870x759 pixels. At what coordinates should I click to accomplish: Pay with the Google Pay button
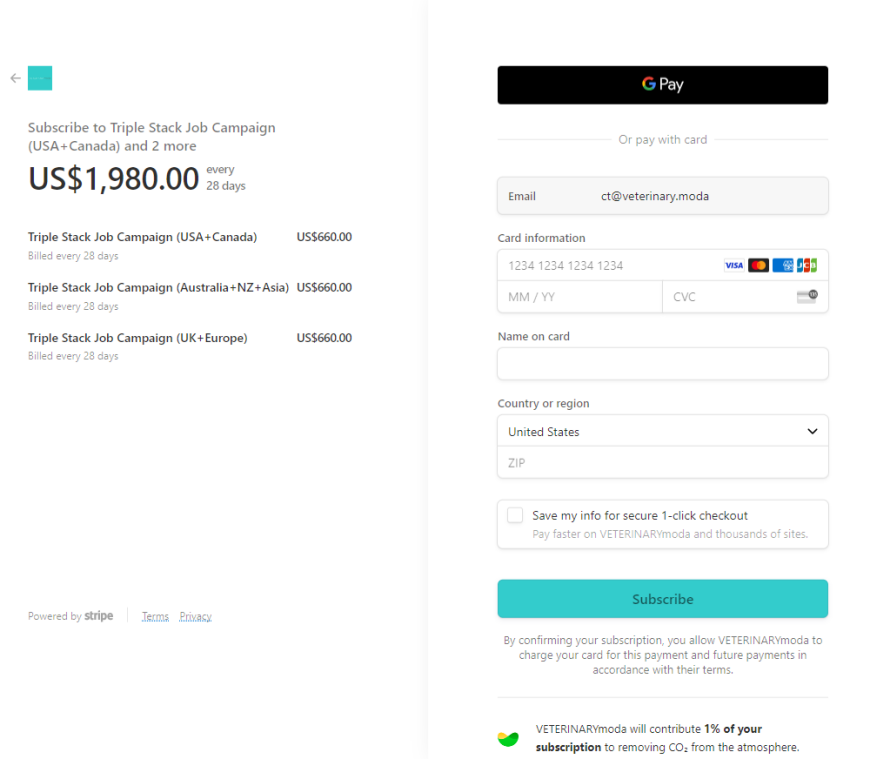pyautogui.click(x=662, y=85)
